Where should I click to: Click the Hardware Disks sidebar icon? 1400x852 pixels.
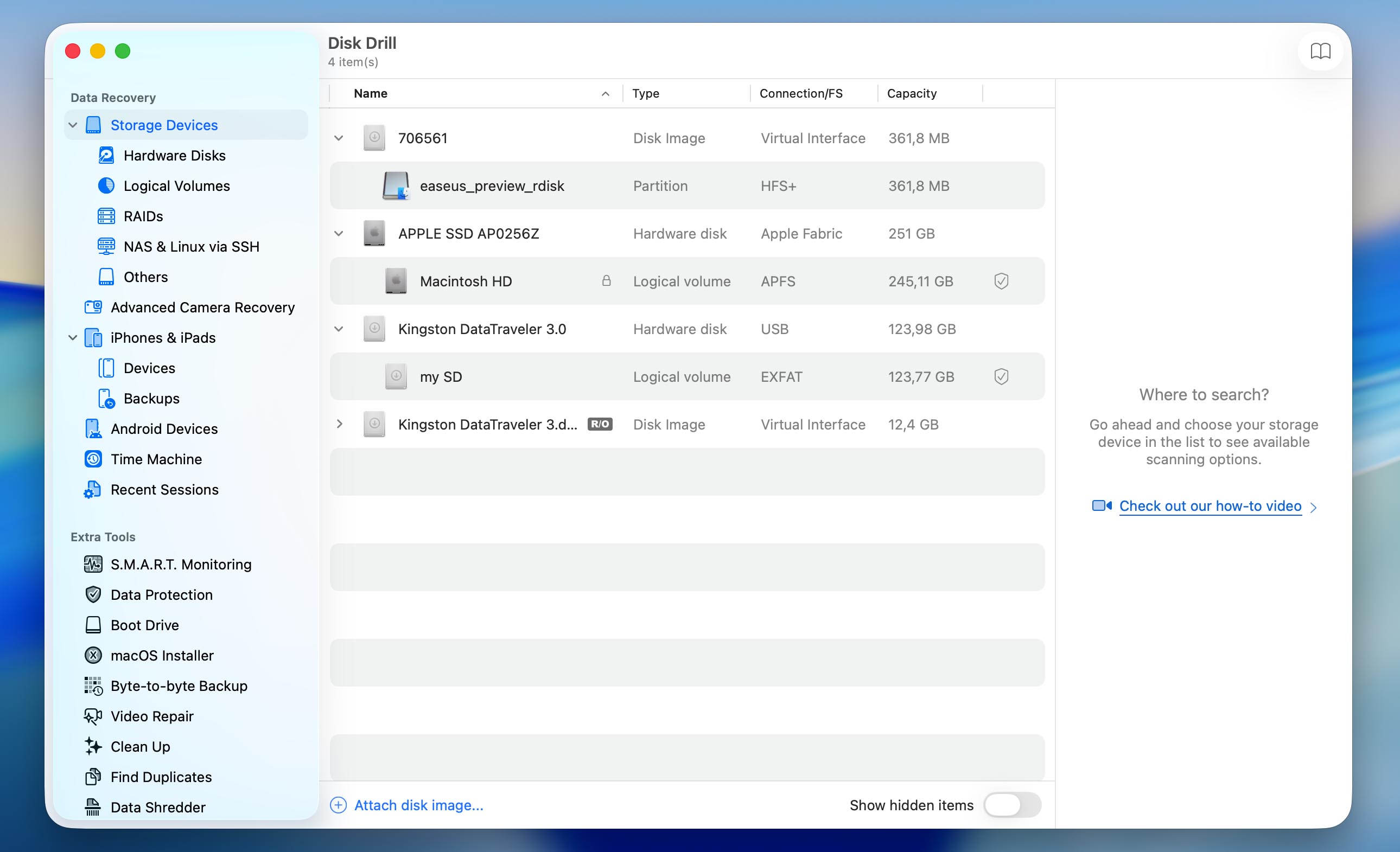pos(106,155)
